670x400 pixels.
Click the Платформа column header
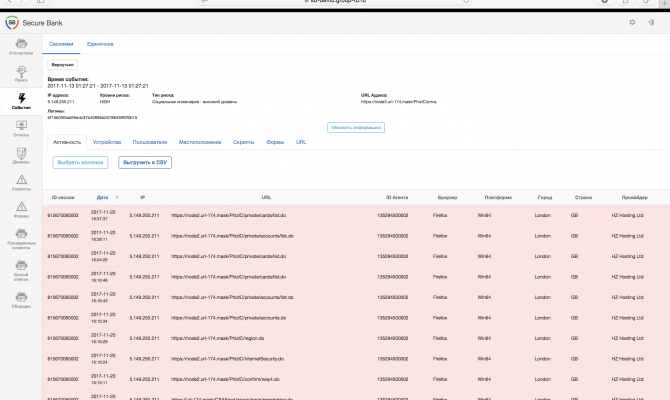pyautogui.click(x=498, y=197)
